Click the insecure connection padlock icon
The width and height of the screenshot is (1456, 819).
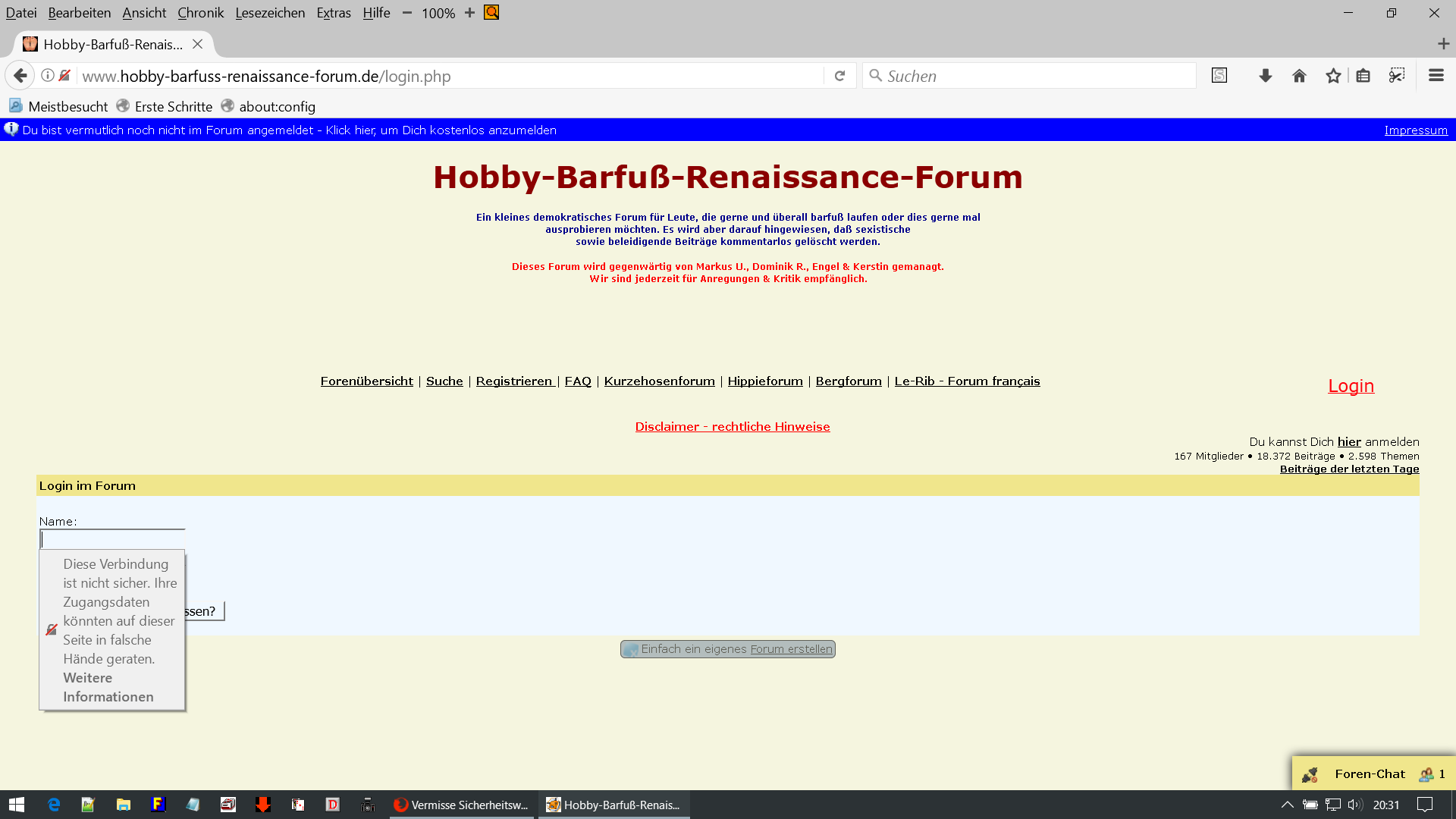64,76
